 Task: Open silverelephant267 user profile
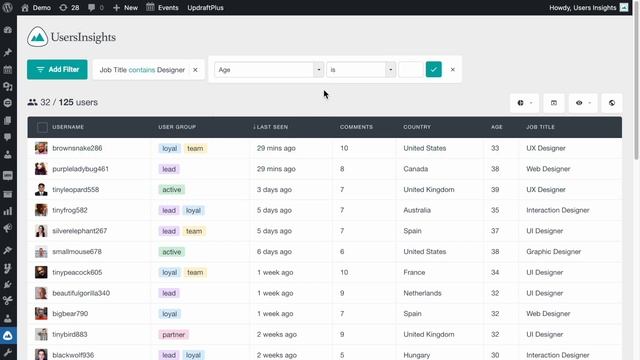pos(80,231)
